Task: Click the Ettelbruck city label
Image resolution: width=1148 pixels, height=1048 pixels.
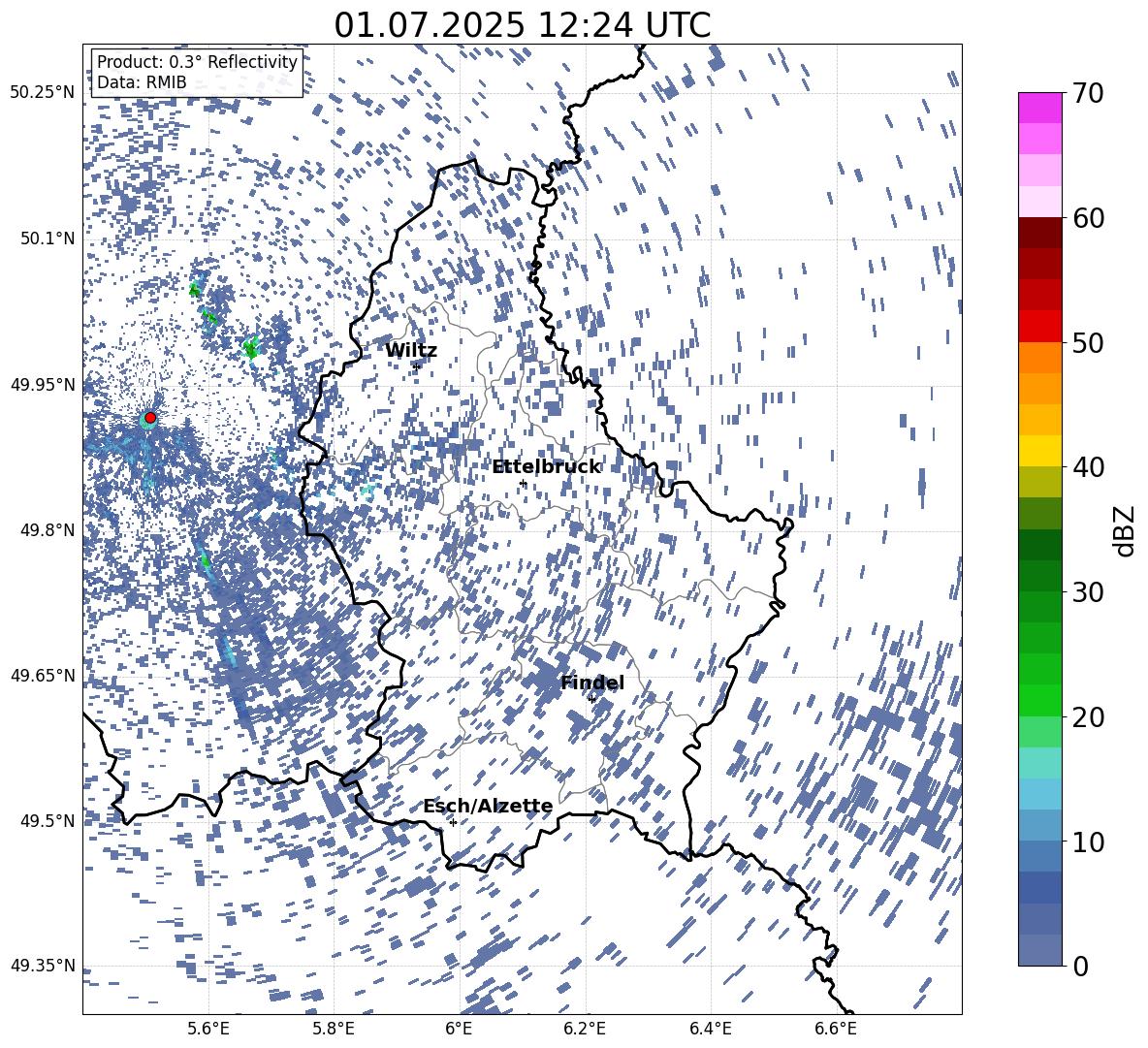Action: (x=546, y=467)
